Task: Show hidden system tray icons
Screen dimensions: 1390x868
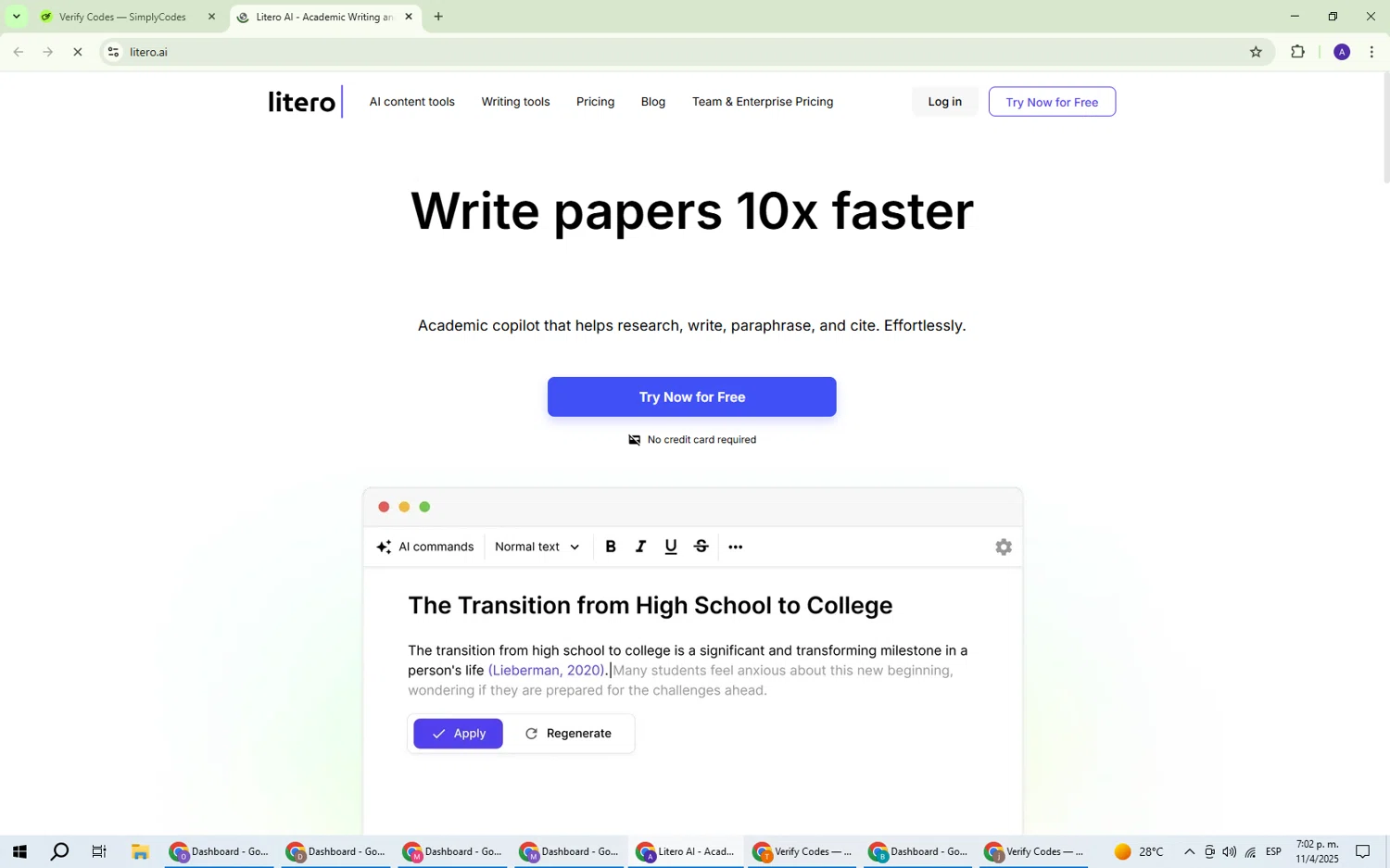Action: [x=1189, y=852]
